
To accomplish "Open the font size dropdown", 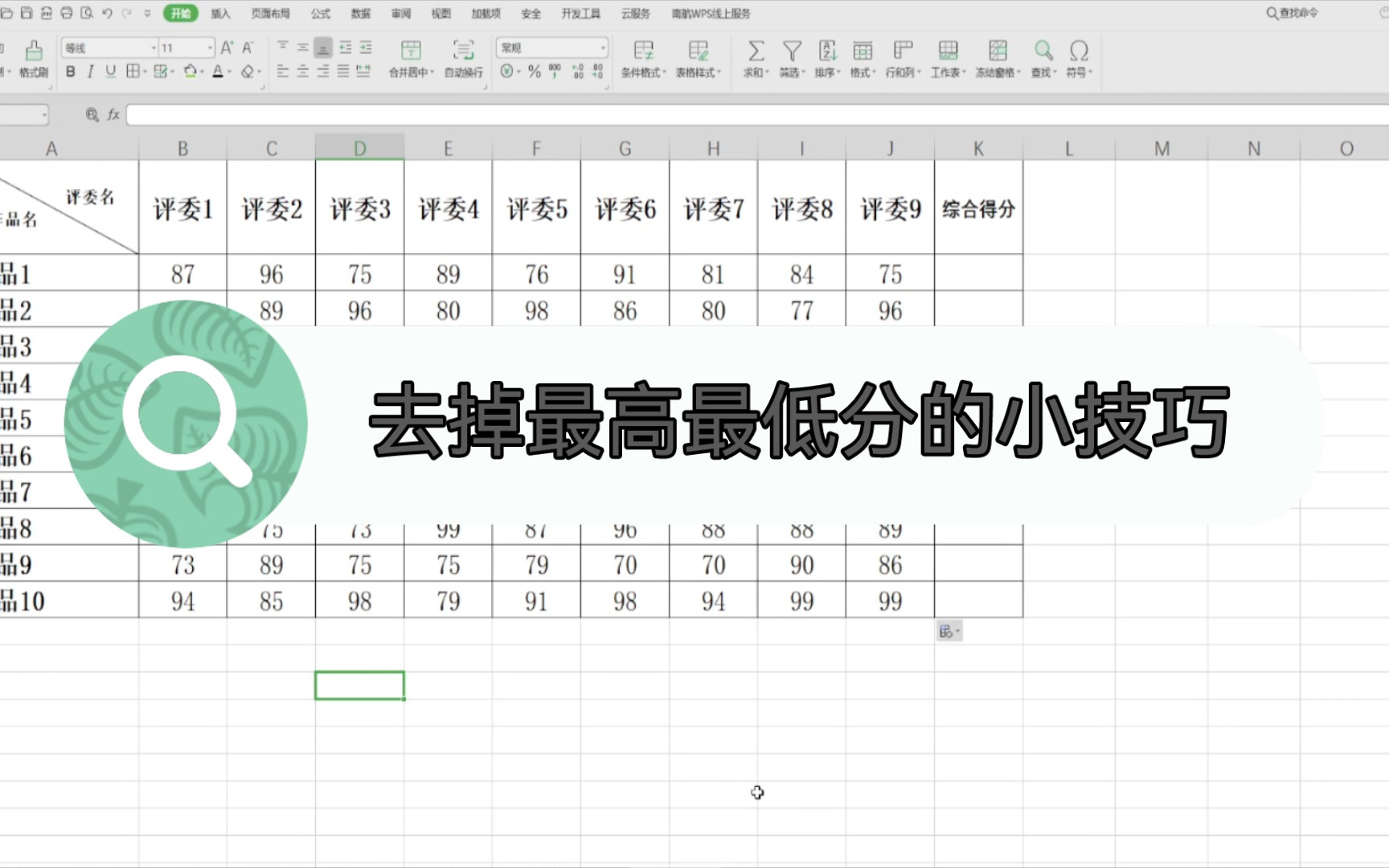I will click(x=208, y=47).
